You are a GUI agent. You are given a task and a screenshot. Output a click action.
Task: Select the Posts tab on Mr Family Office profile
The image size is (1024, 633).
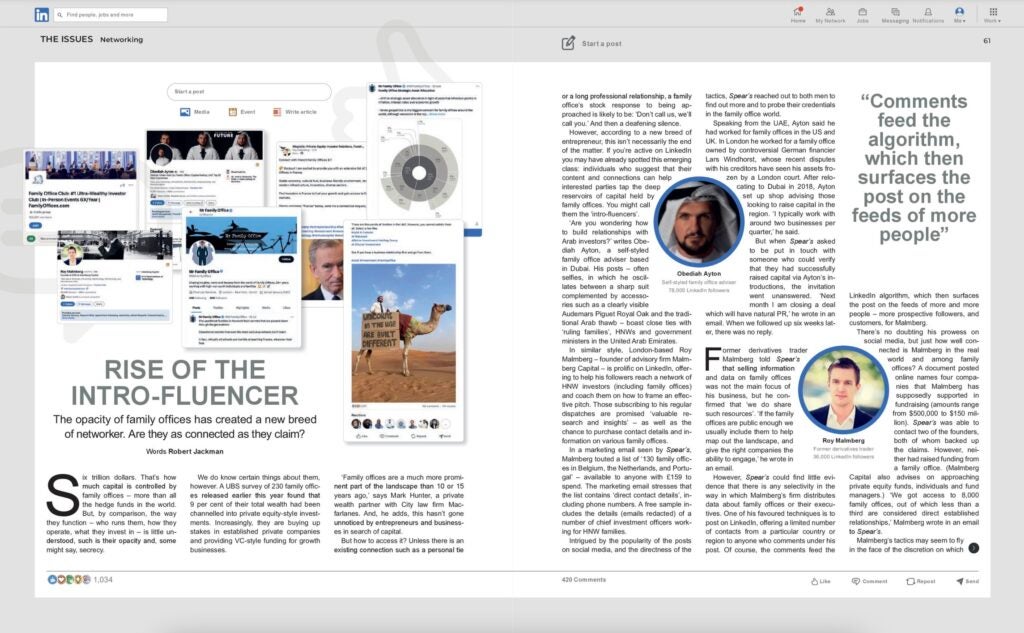point(196,308)
